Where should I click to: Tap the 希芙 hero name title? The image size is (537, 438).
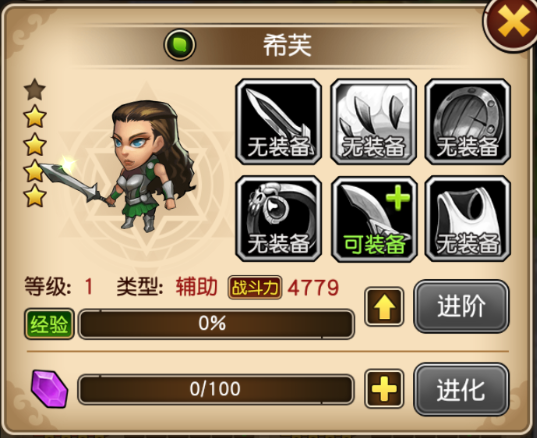click(x=287, y=46)
